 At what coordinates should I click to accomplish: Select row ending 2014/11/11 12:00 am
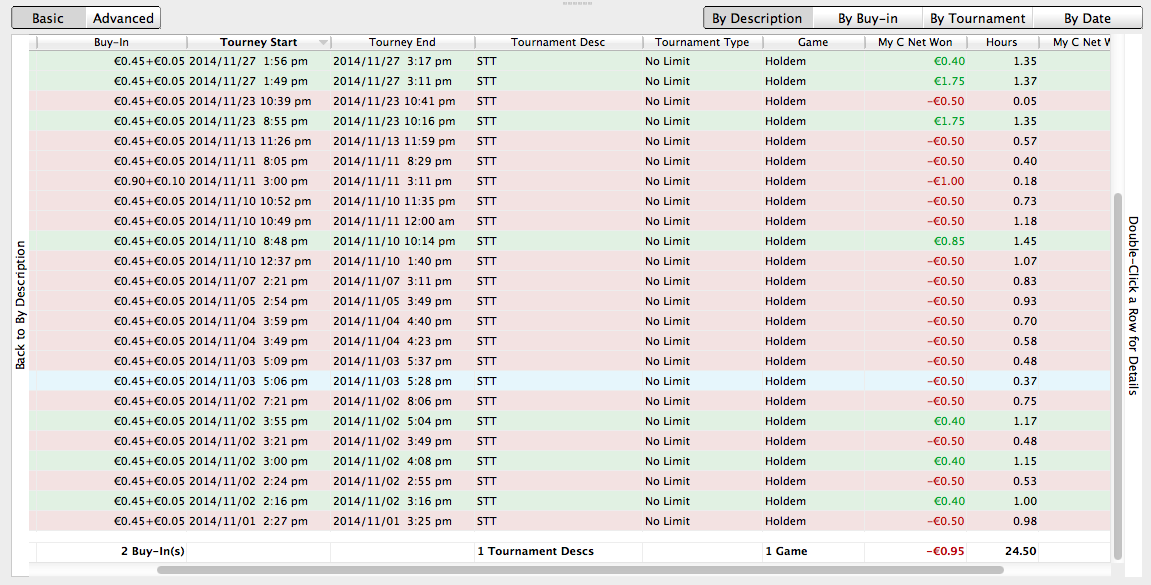pyautogui.click(x=570, y=221)
